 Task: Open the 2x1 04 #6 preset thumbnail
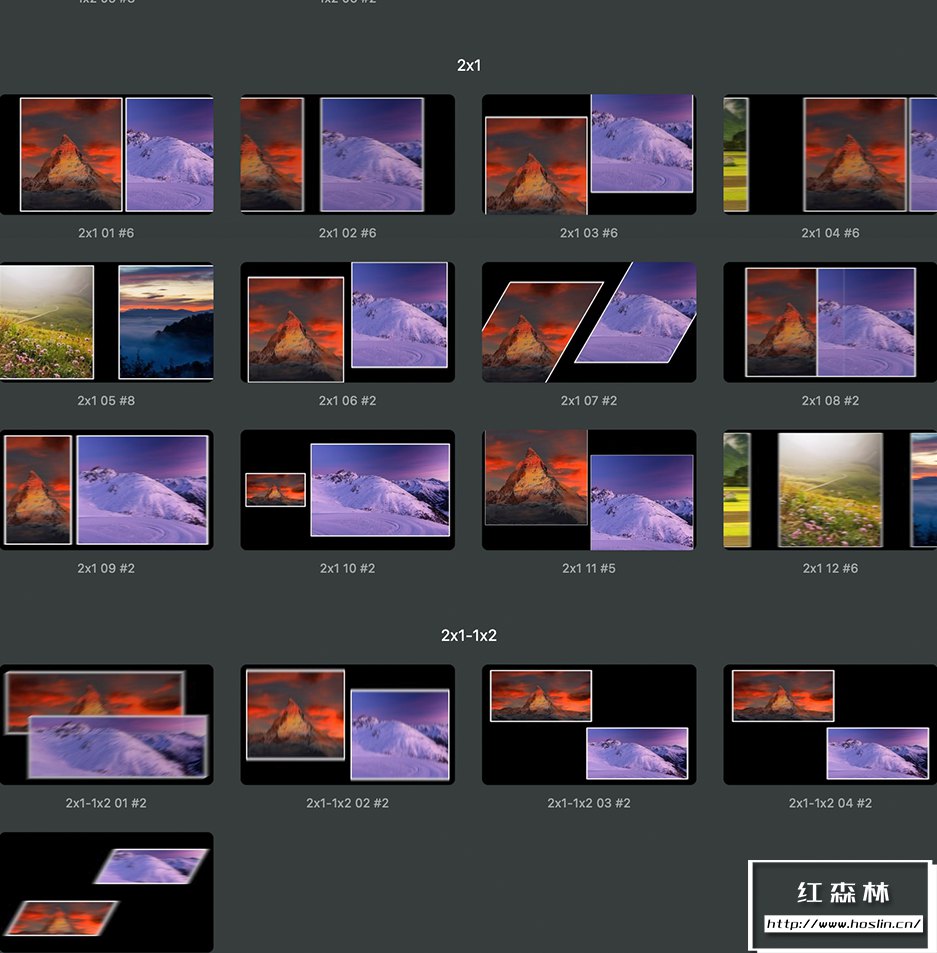click(x=830, y=154)
